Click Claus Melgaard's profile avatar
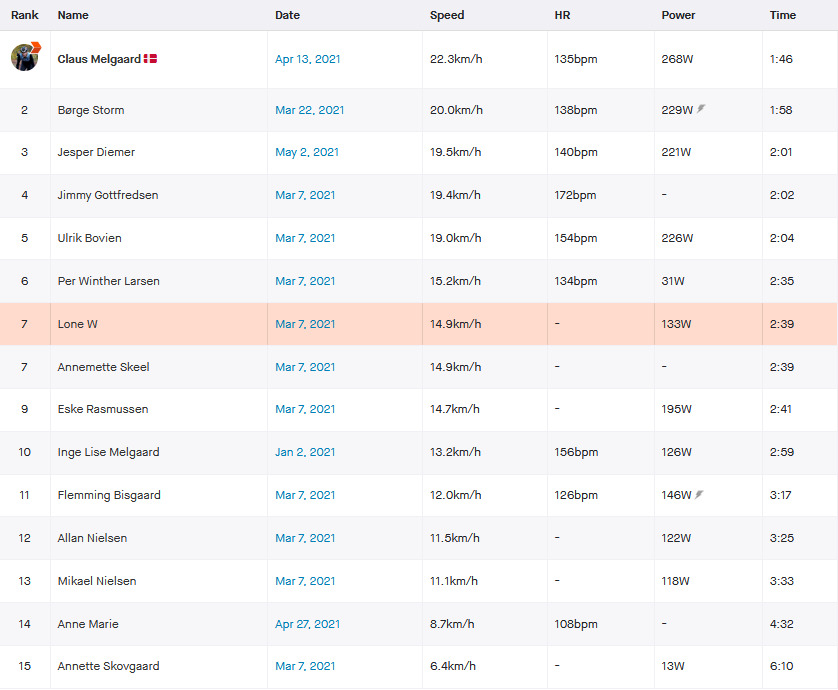 pos(25,57)
